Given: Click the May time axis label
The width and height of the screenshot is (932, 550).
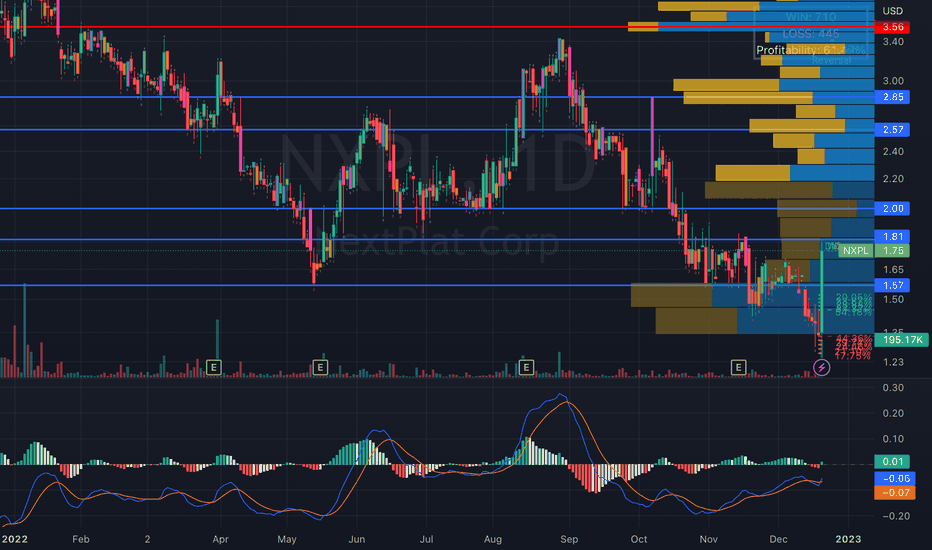Looking at the screenshot, I should (286, 539).
